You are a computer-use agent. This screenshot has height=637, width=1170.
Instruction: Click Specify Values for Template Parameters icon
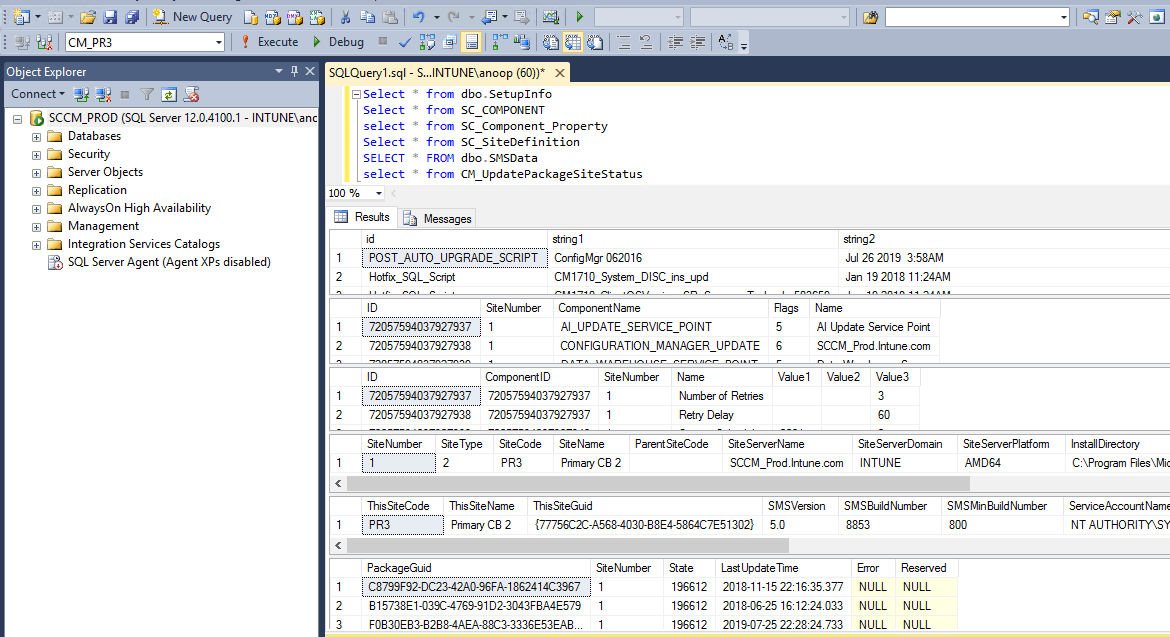pyautogui.click(x=725, y=43)
